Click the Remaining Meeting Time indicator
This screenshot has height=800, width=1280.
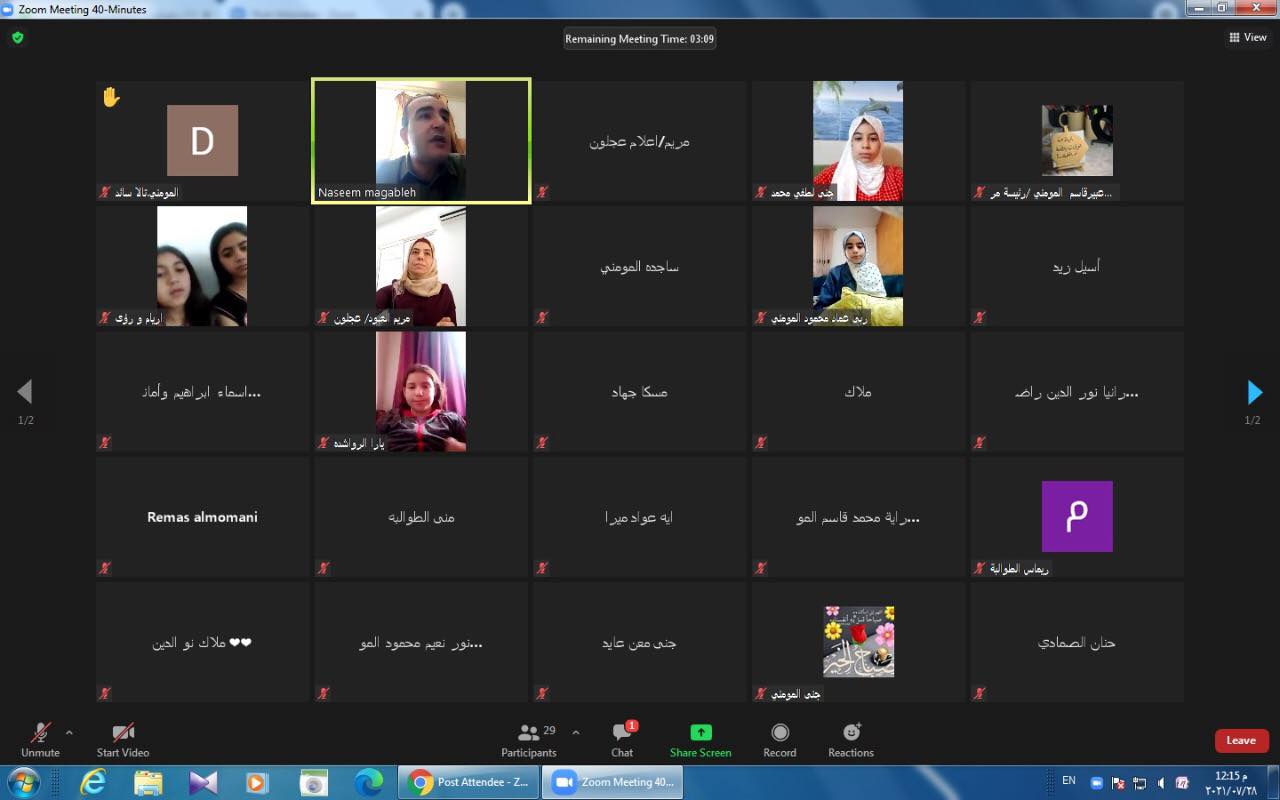coord(639,39)
